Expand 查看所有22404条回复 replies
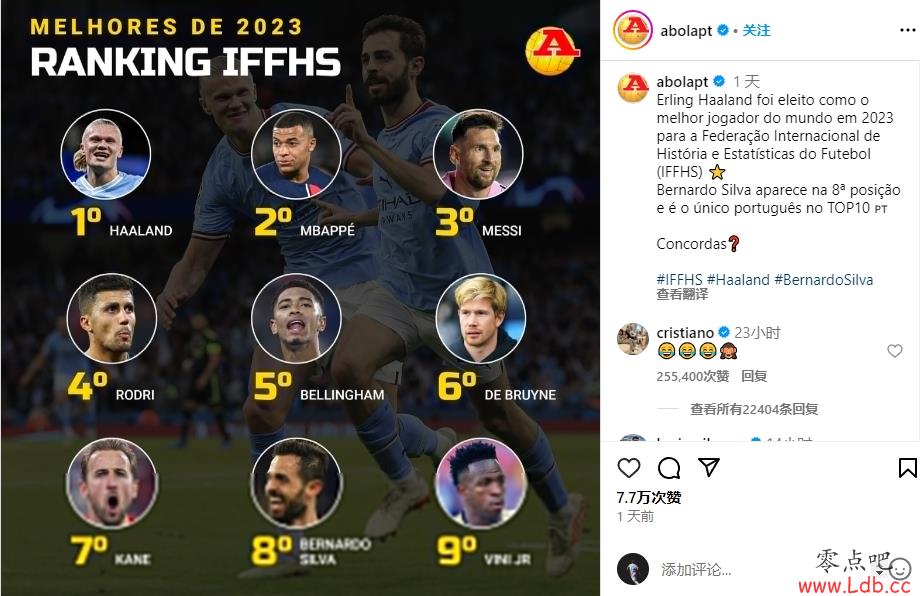Screen dimensions: 920x596 [754, 409]
